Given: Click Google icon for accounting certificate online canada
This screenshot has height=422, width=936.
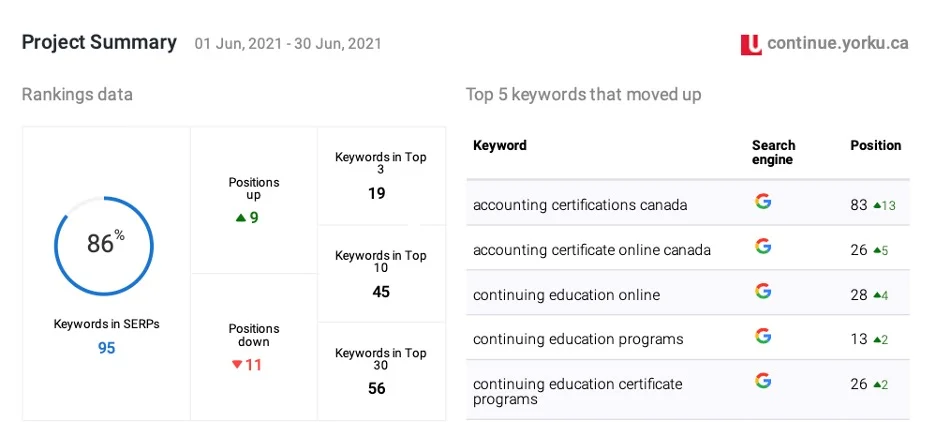Looking at the screenshot, I should [x=763, y=246].
